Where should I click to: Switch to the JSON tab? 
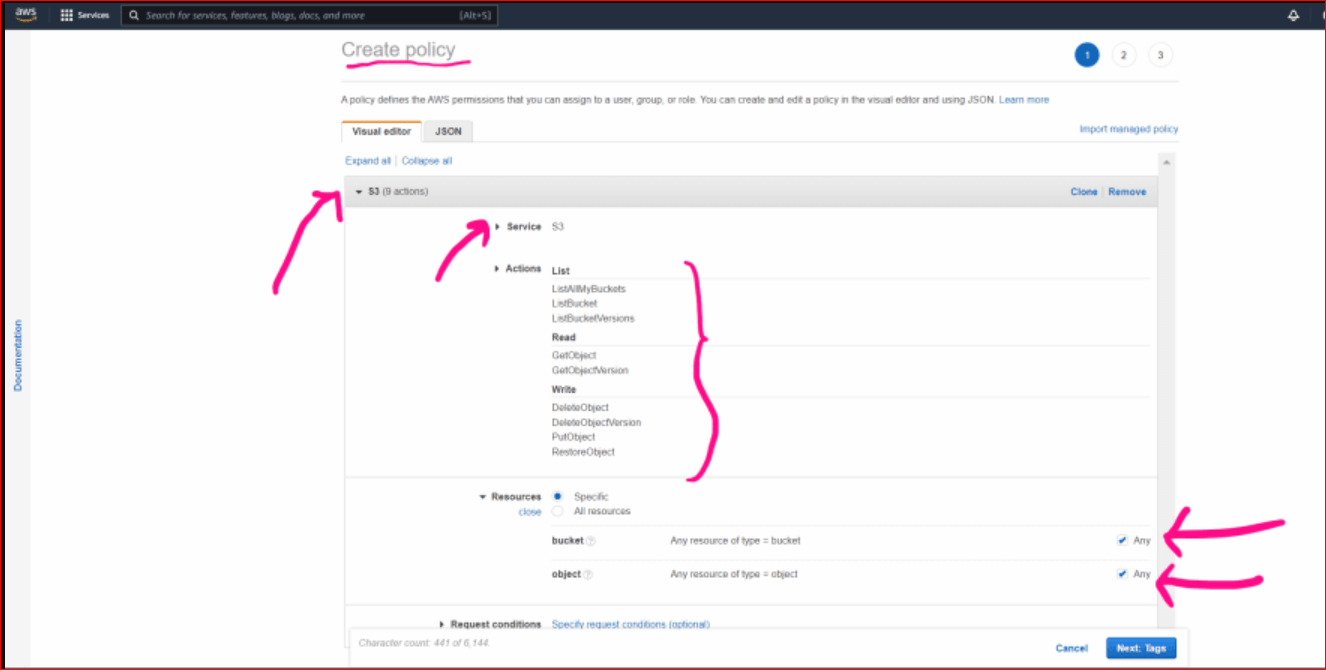coord(447,131)
